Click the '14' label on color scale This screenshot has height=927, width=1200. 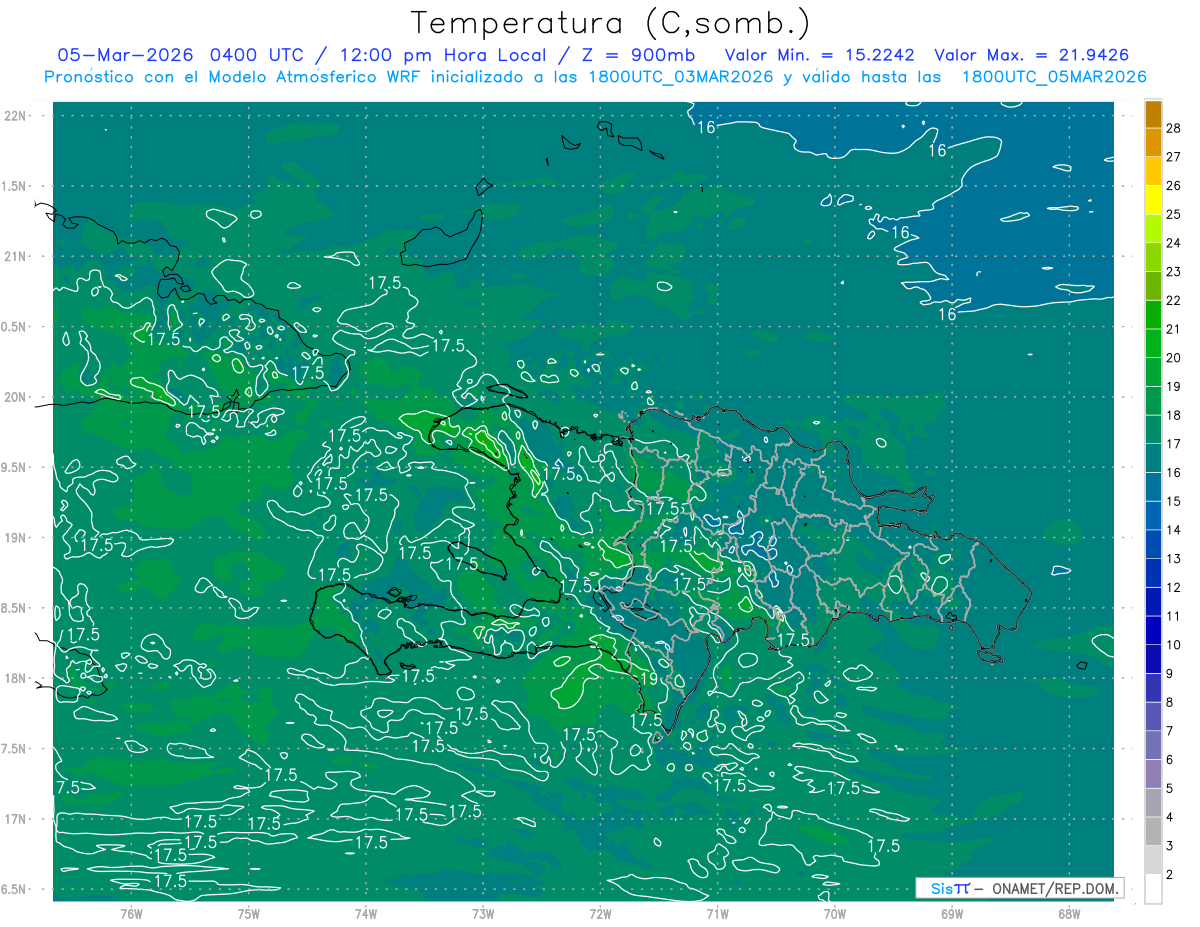1173,530
